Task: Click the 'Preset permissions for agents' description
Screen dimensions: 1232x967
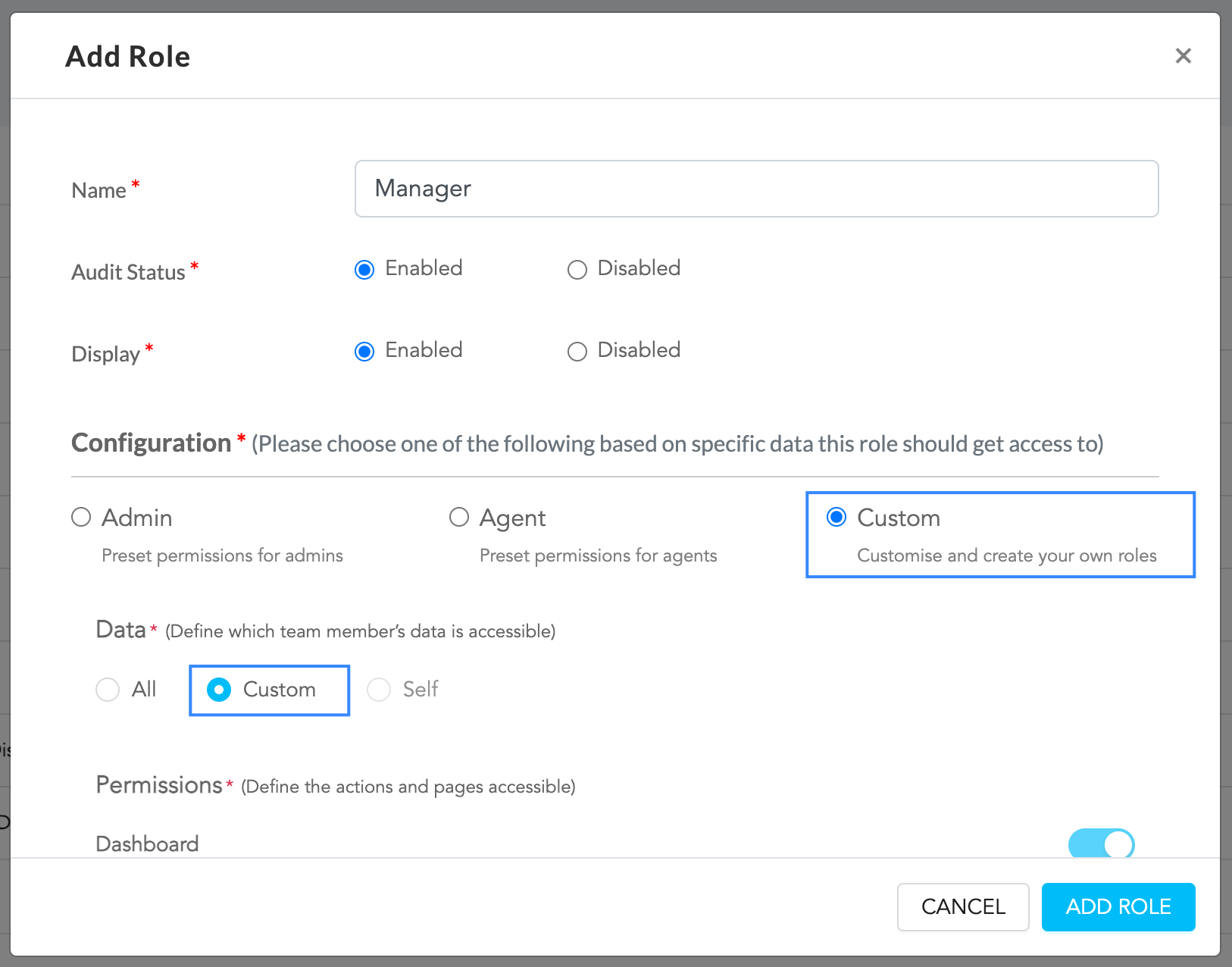Action: tap(598, 556)
